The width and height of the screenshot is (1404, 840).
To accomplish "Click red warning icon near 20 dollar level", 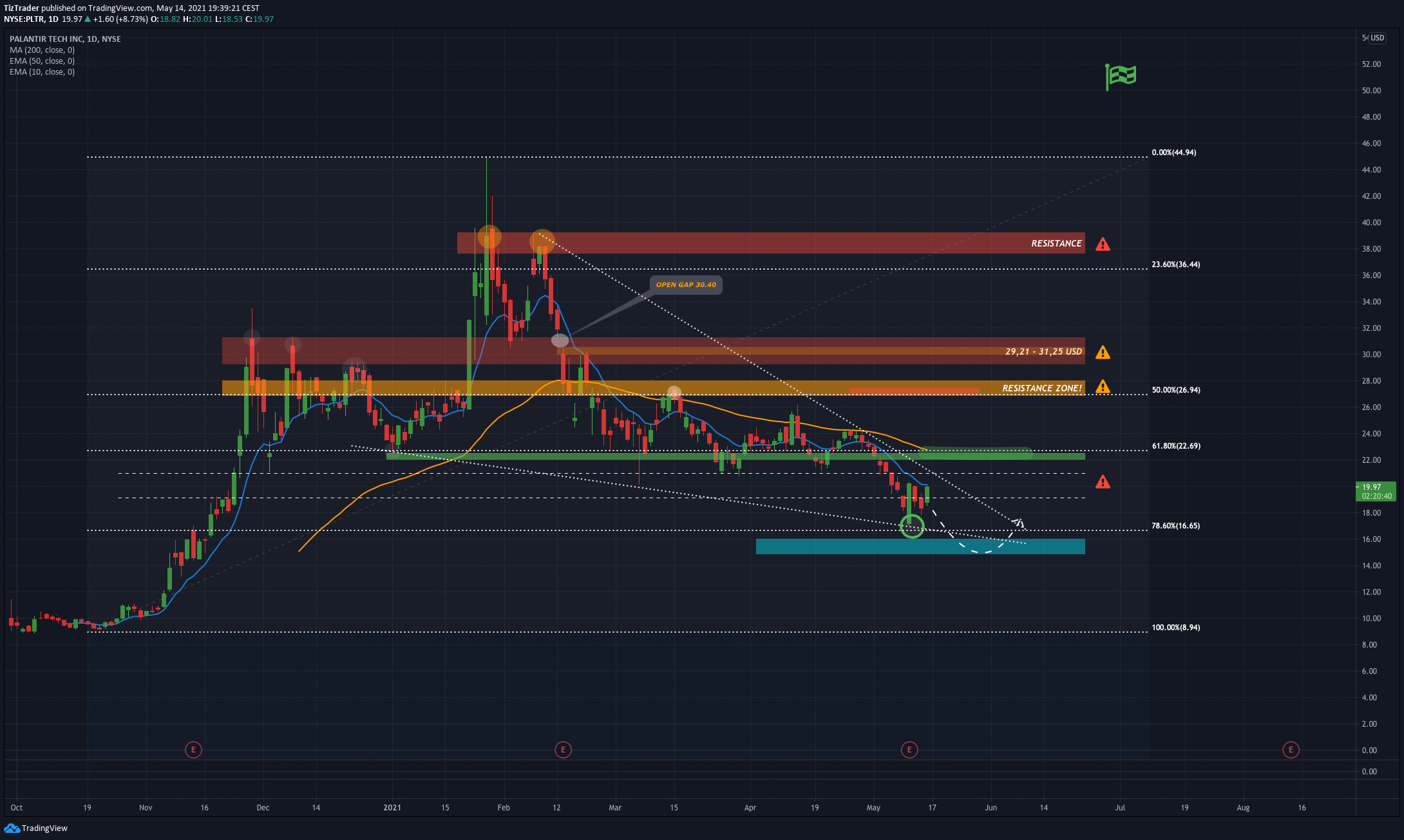I will [1103, 481].
